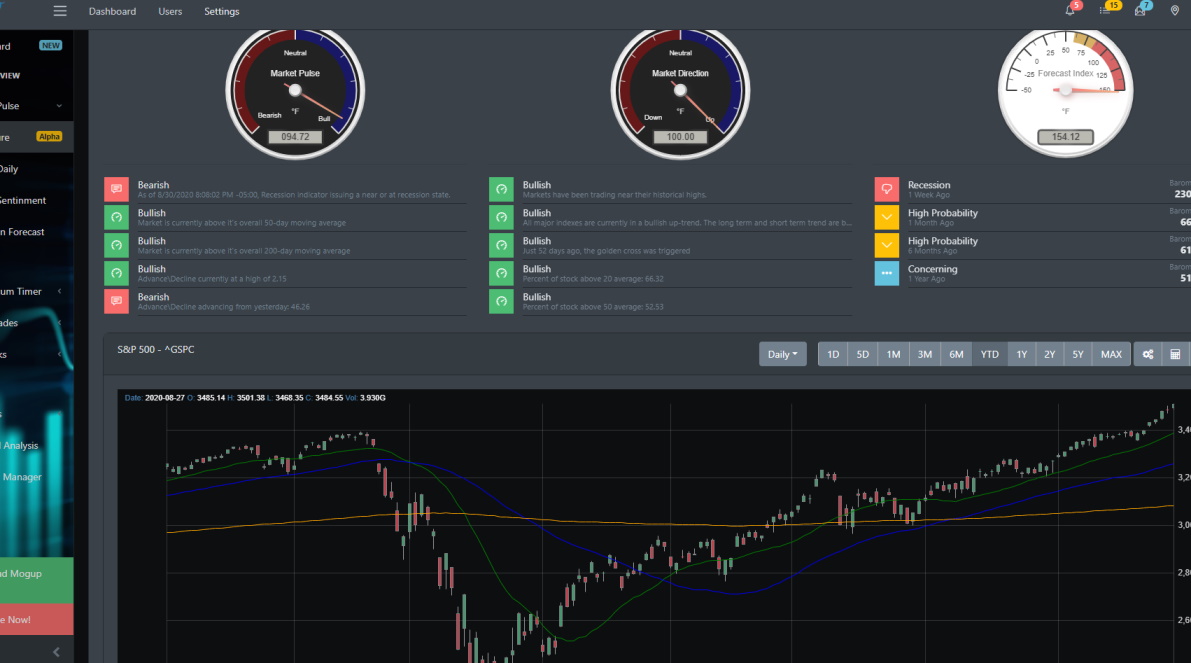Show MAX chart range
This screenshot has height=663, width=1191.
click(x=1111, y=354)
